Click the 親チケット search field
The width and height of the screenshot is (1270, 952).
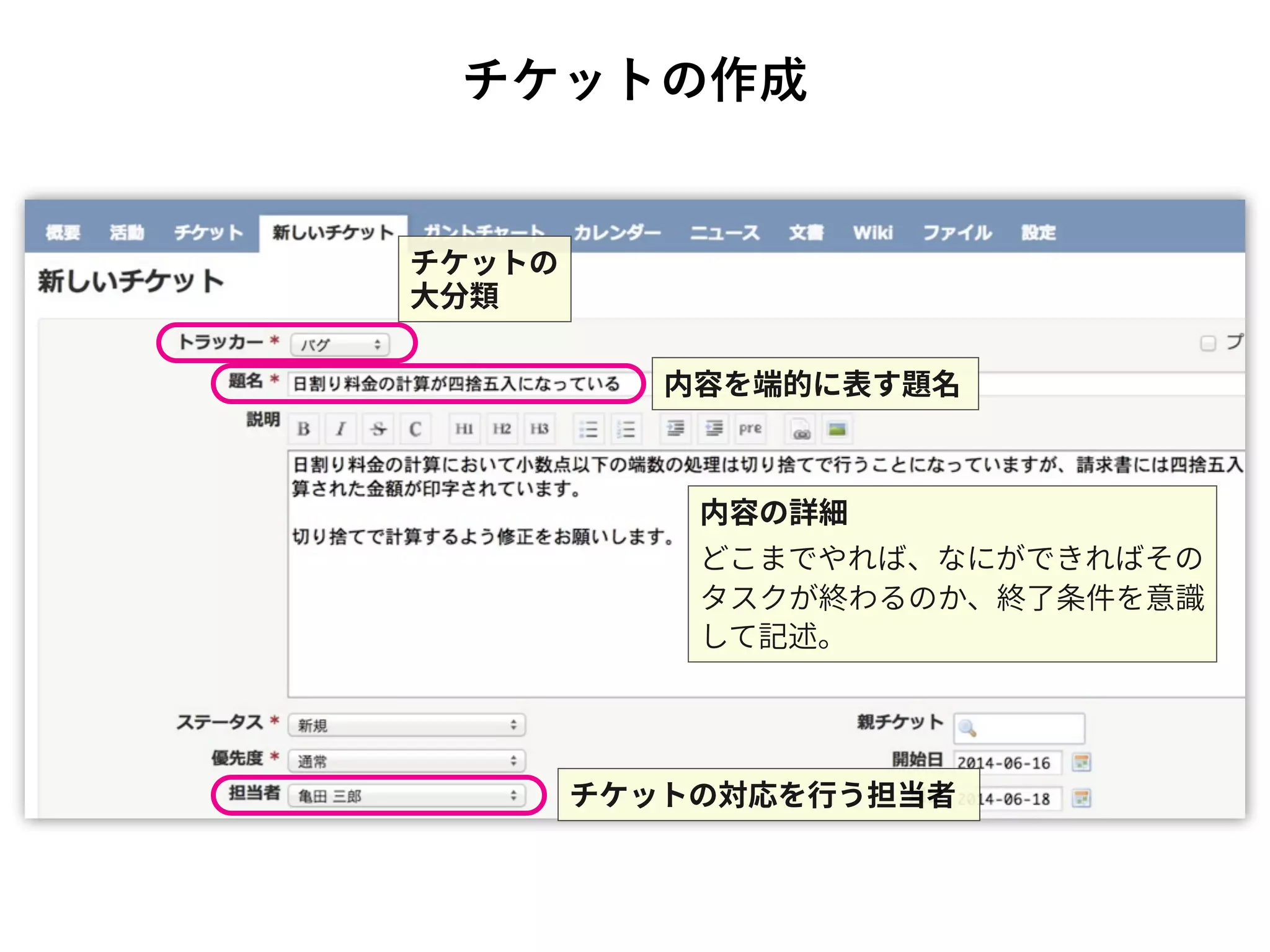pyautogui.click(x=1019, y=728)
